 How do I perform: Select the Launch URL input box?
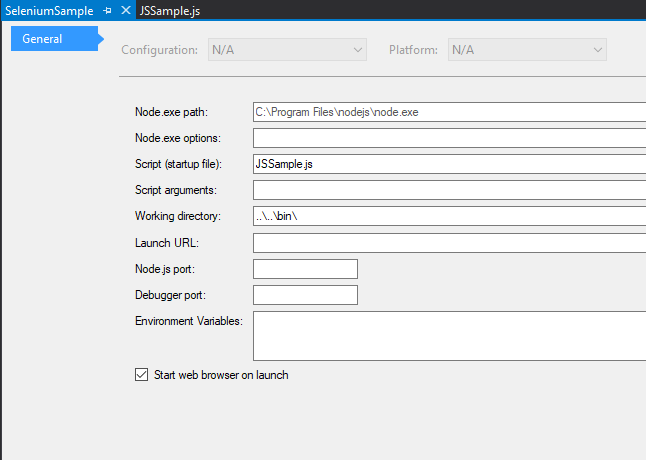(448, 242)
